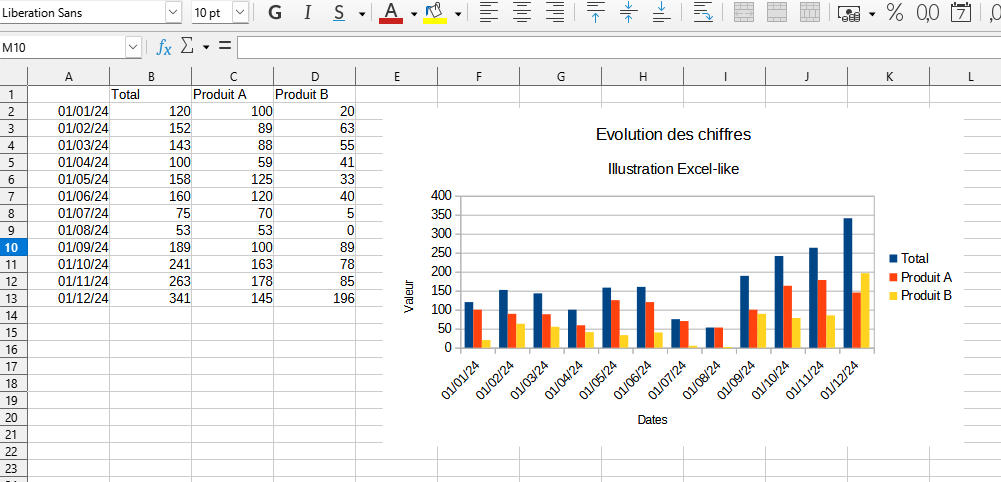The height and width of the screenshot is (482, 1001).
Task: Open the currency format dropdown arrow
Action: [872, 13]
